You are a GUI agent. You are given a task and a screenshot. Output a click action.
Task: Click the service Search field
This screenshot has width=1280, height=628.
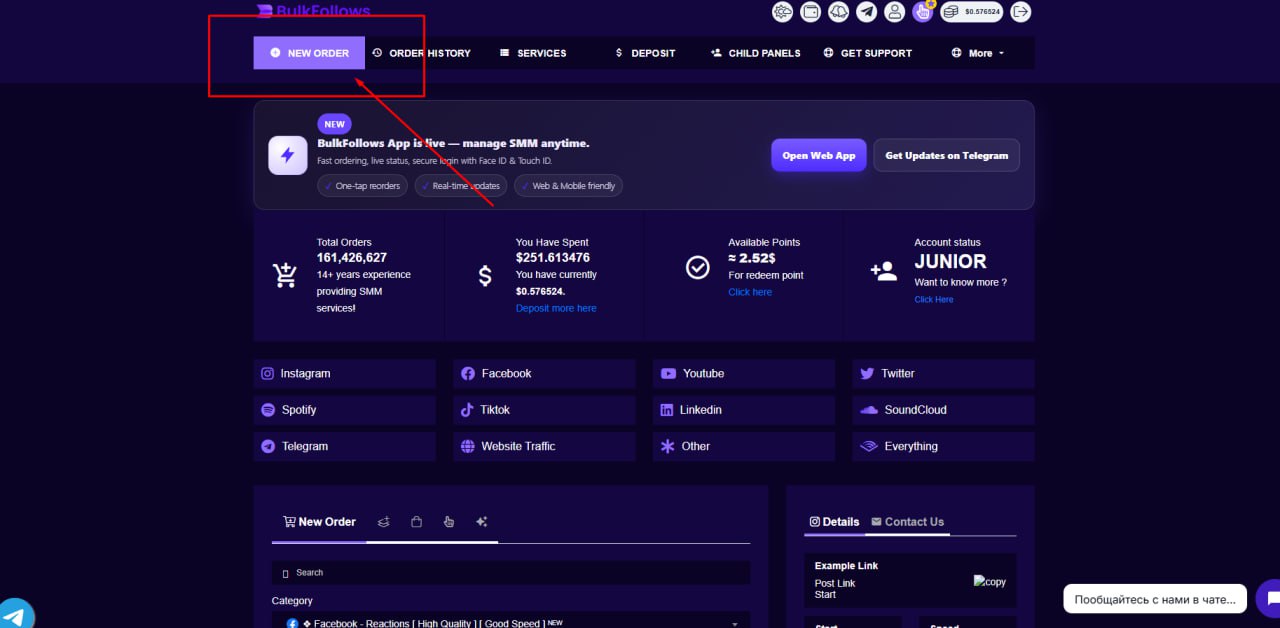tap(511, 573)
